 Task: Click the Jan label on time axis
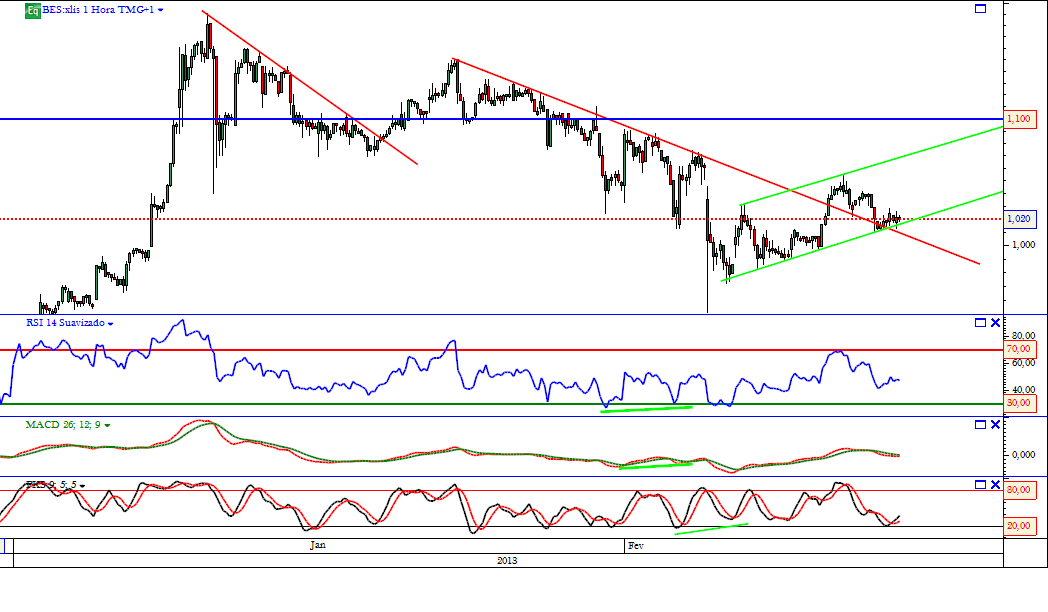pos(318,546)
